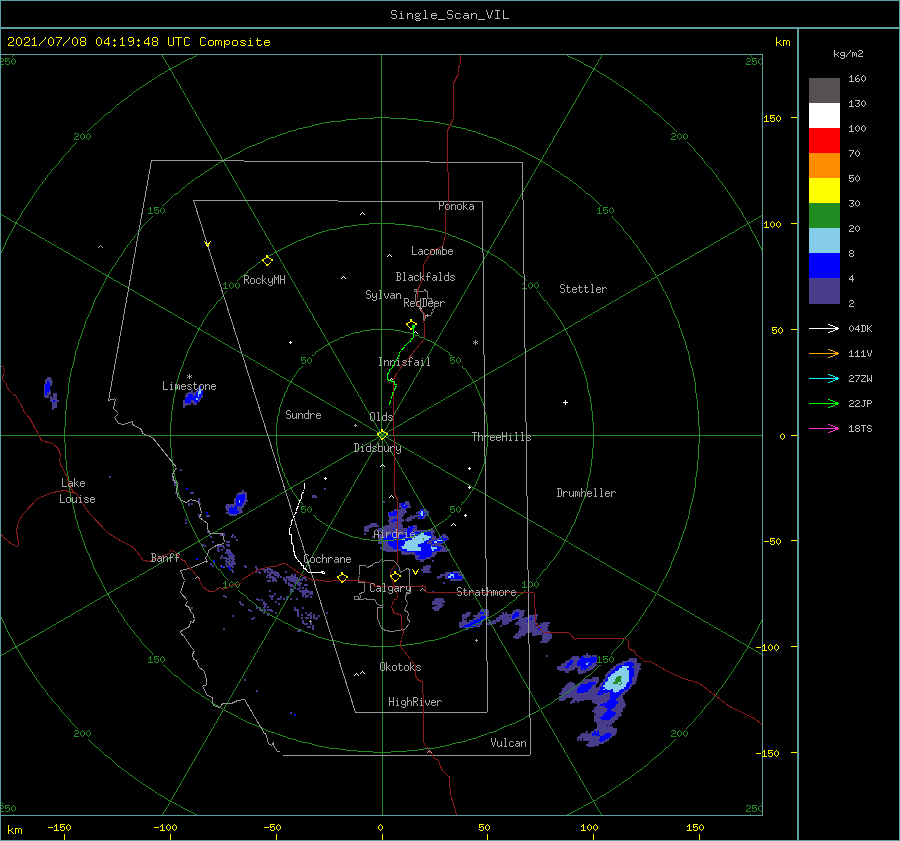Image resolution: width=900 pixels, height=841 pixels.
Task: Click the Ponoka town label
Action: 456,206
